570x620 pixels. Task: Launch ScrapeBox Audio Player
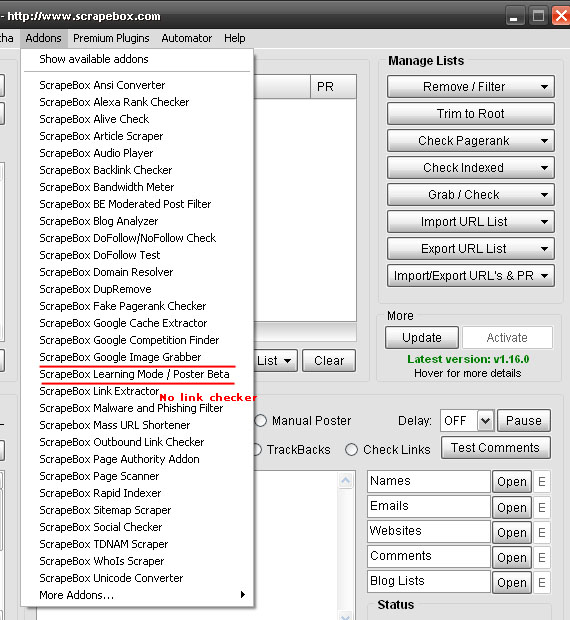pos(137,153)
